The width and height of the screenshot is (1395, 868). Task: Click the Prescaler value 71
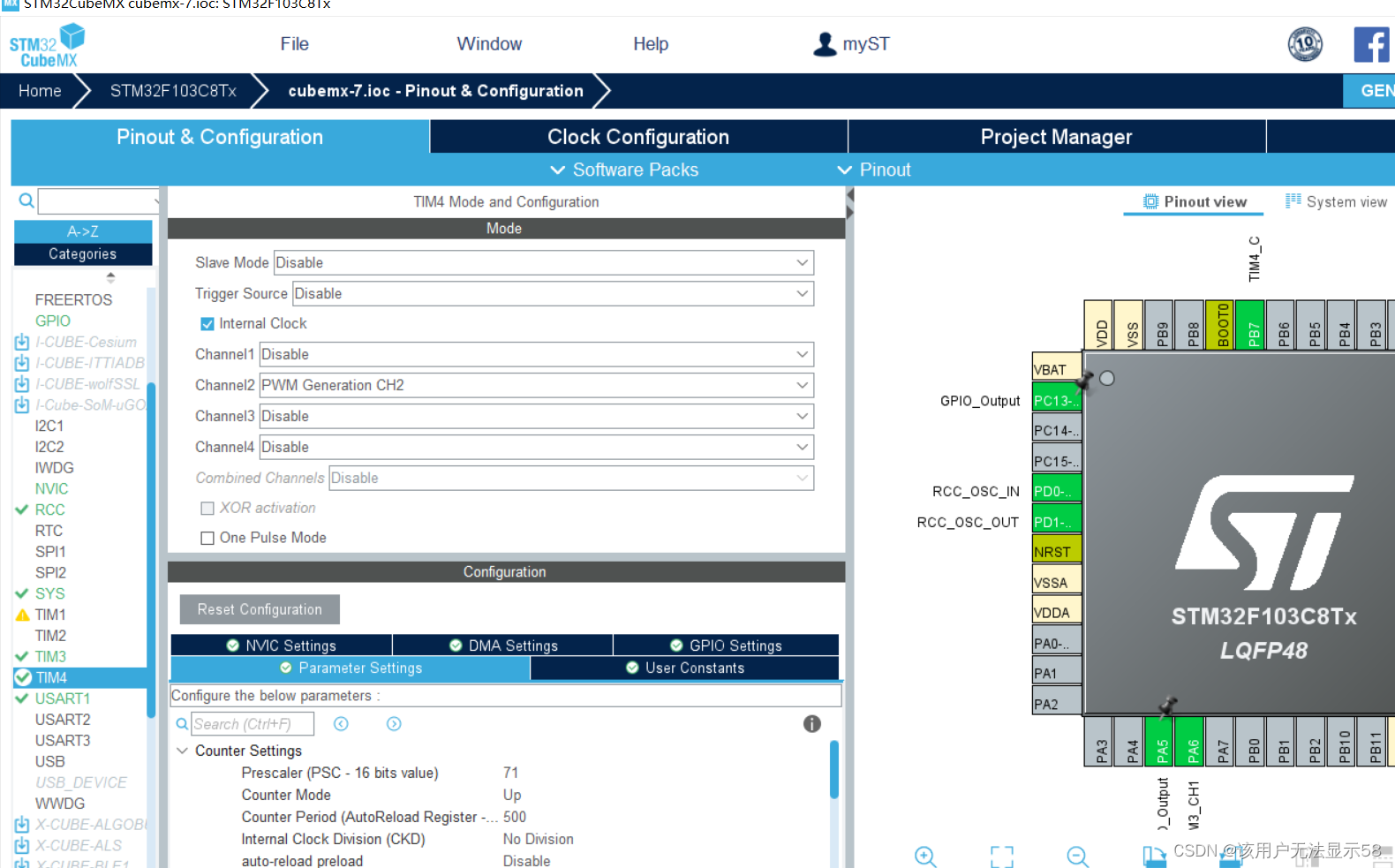(511, 773)
